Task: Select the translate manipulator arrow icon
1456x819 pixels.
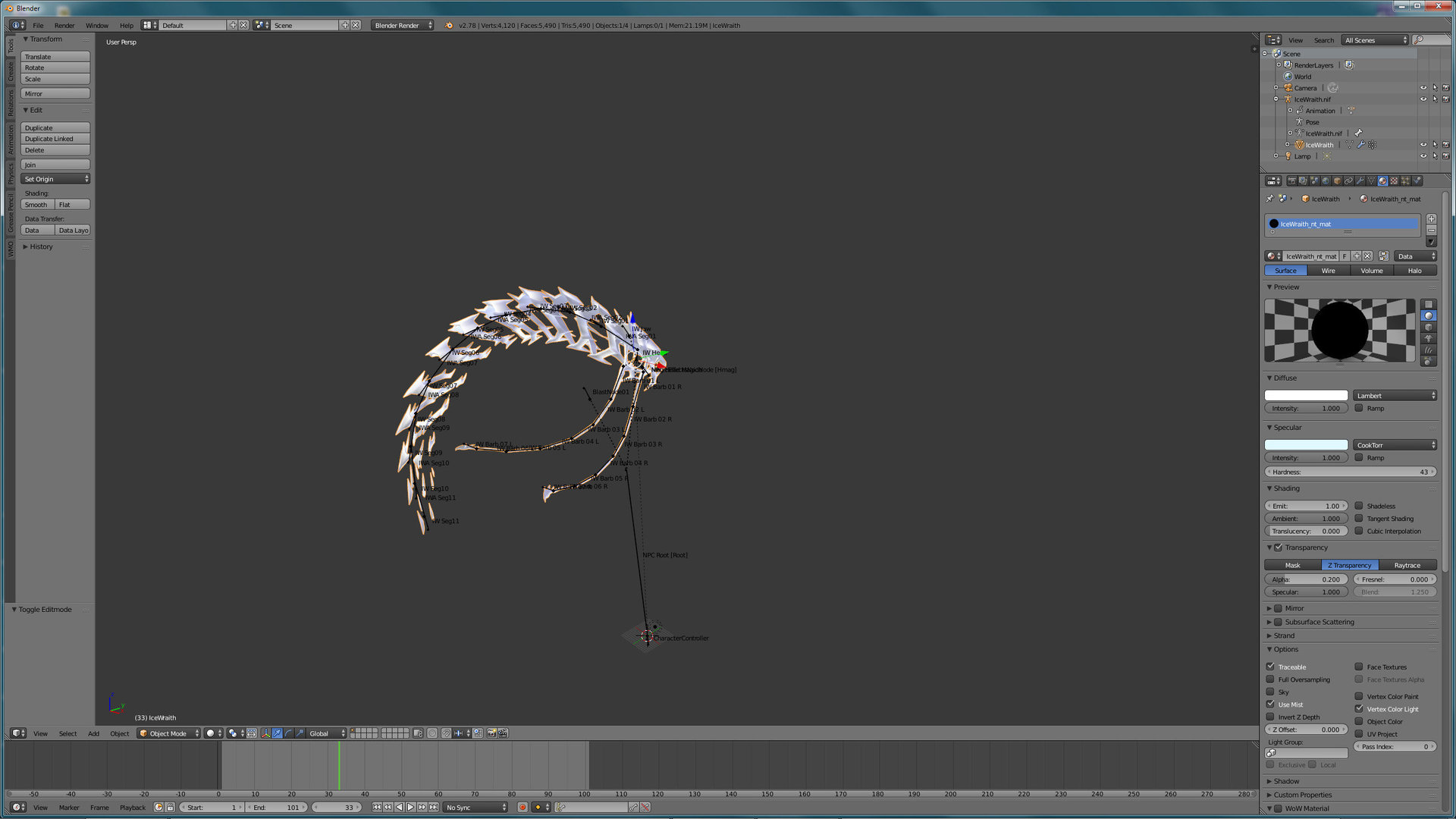Action: (x=278, y=733)
